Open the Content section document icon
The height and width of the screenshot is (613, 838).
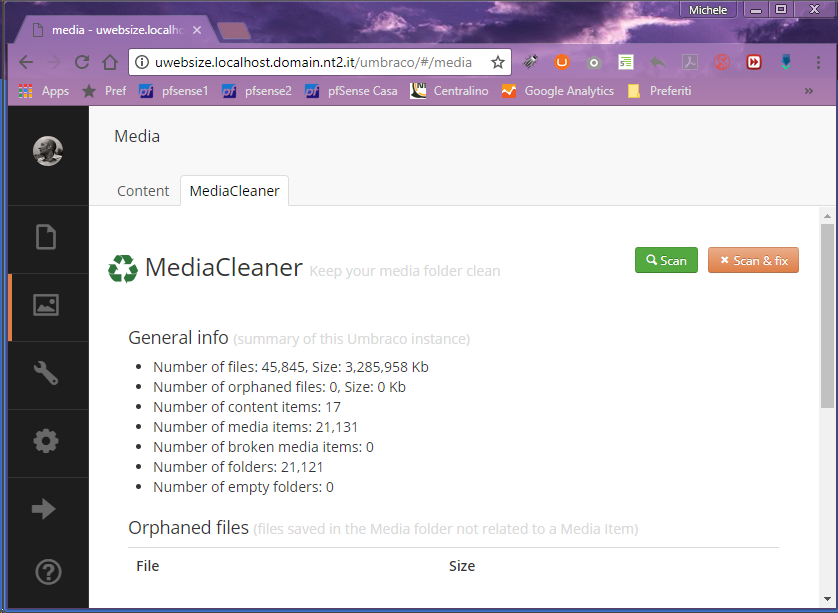click(x=46, y=237)
